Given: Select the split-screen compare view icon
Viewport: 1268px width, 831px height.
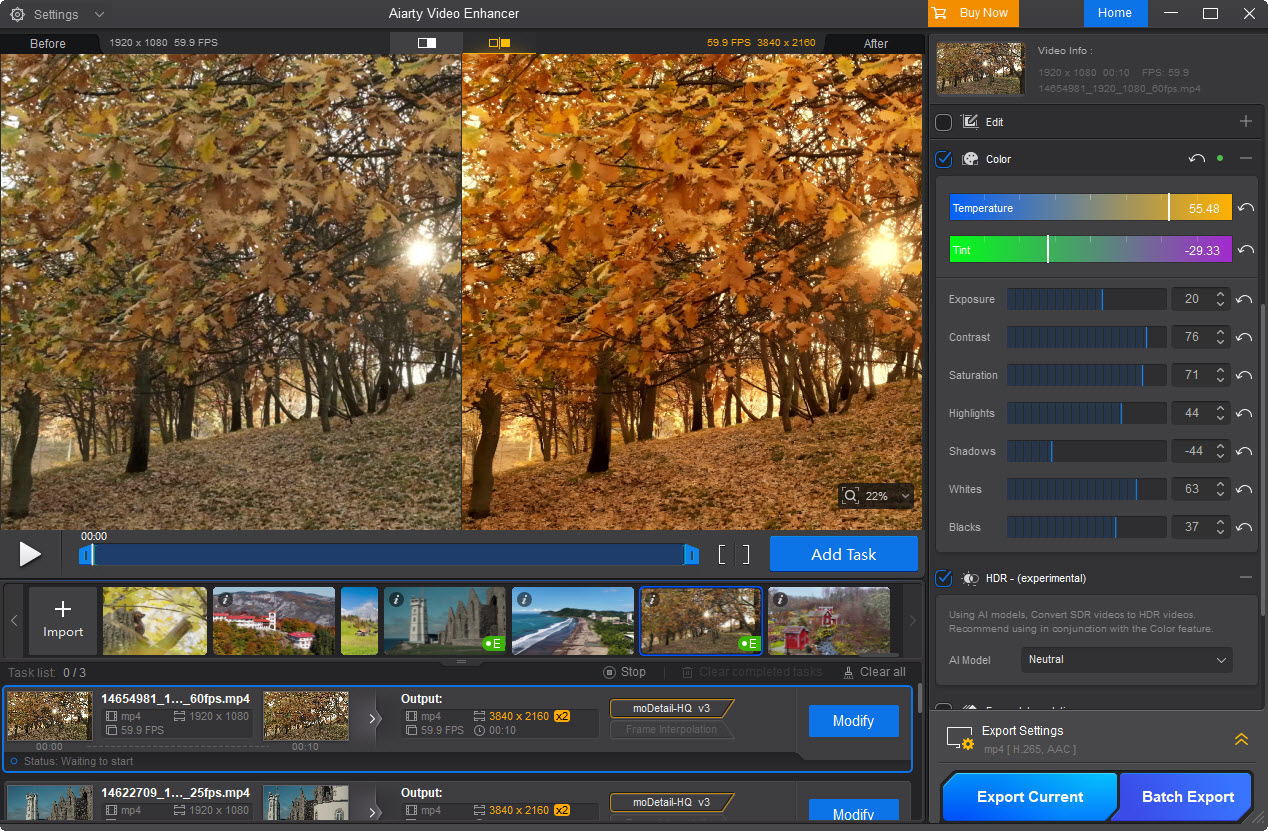Looking at the screenshot, I should (x=427, y=43).
